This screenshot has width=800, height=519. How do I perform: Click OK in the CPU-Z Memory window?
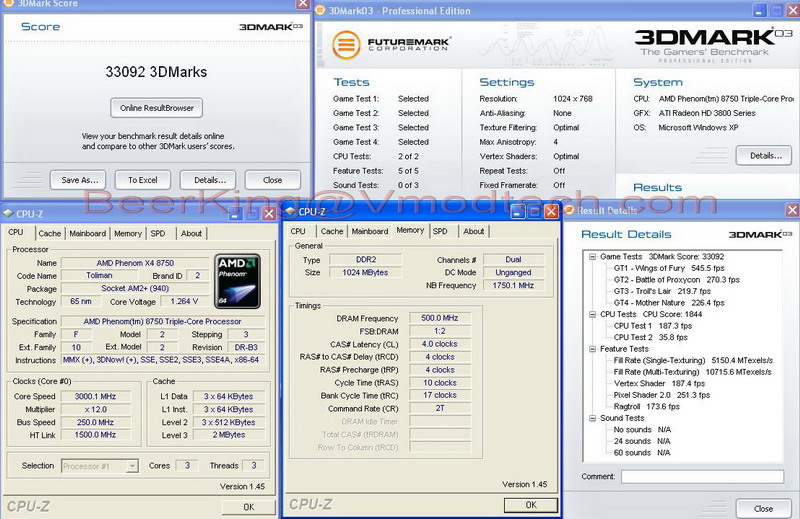click(531, 505)
